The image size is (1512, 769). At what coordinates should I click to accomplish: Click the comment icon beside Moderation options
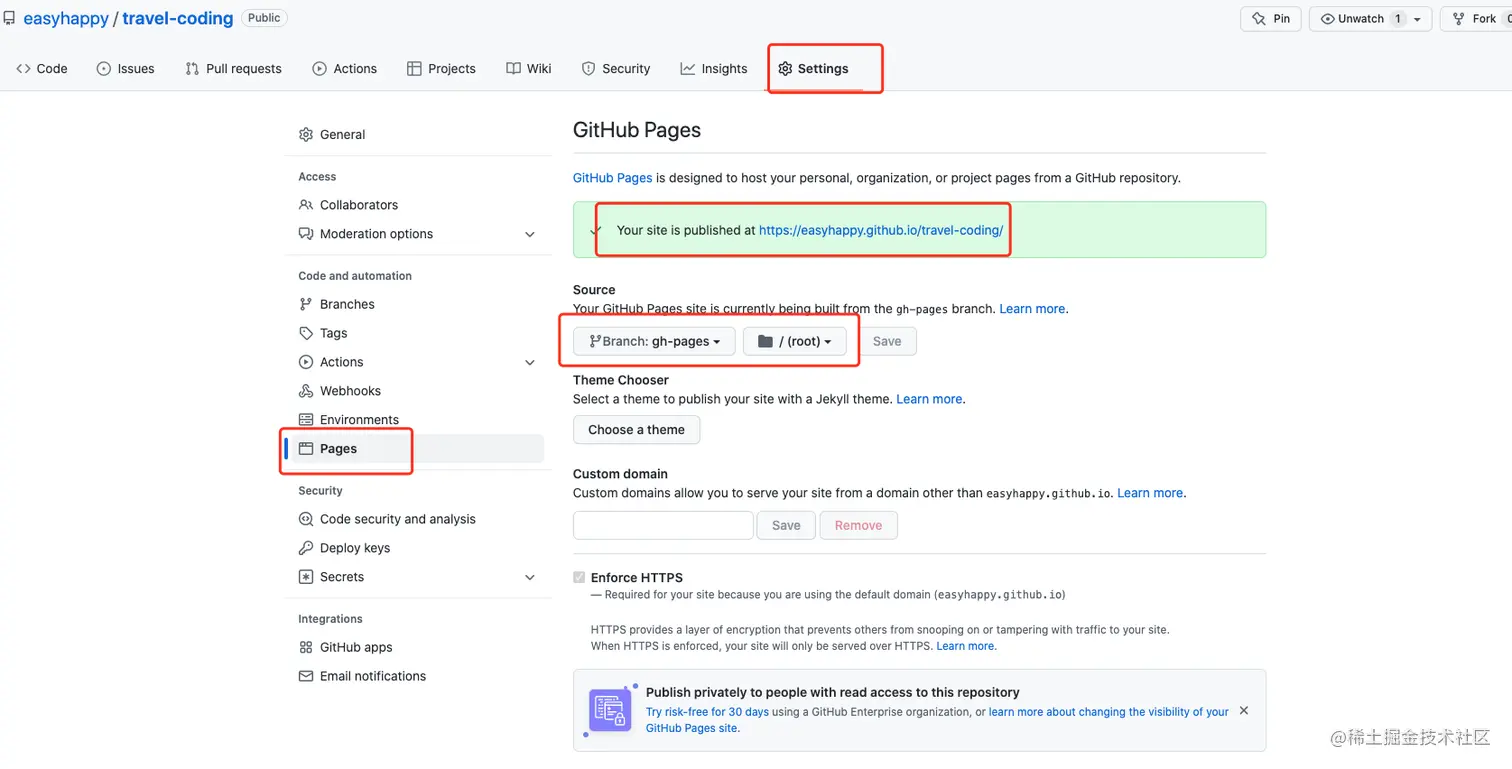point(306,234)
